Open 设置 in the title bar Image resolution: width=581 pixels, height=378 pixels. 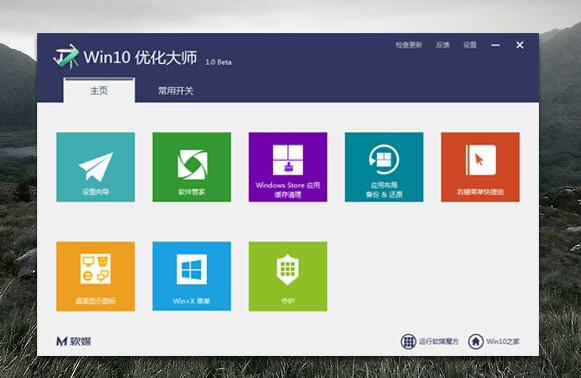point(470,45)
